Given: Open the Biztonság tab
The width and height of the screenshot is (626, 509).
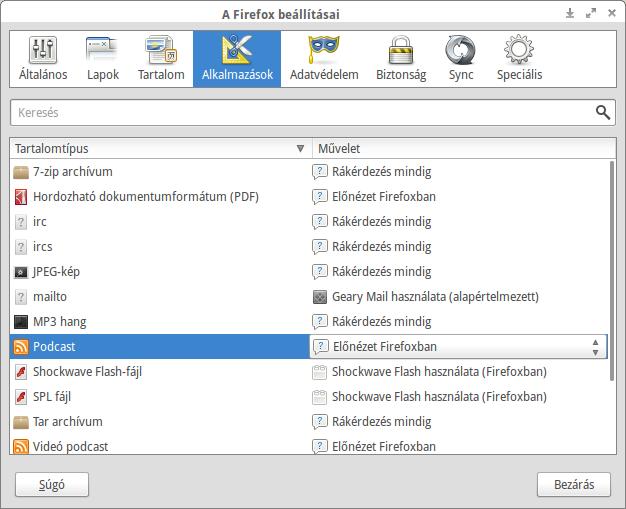Looking at the screenshot, I should click(401, 59).
